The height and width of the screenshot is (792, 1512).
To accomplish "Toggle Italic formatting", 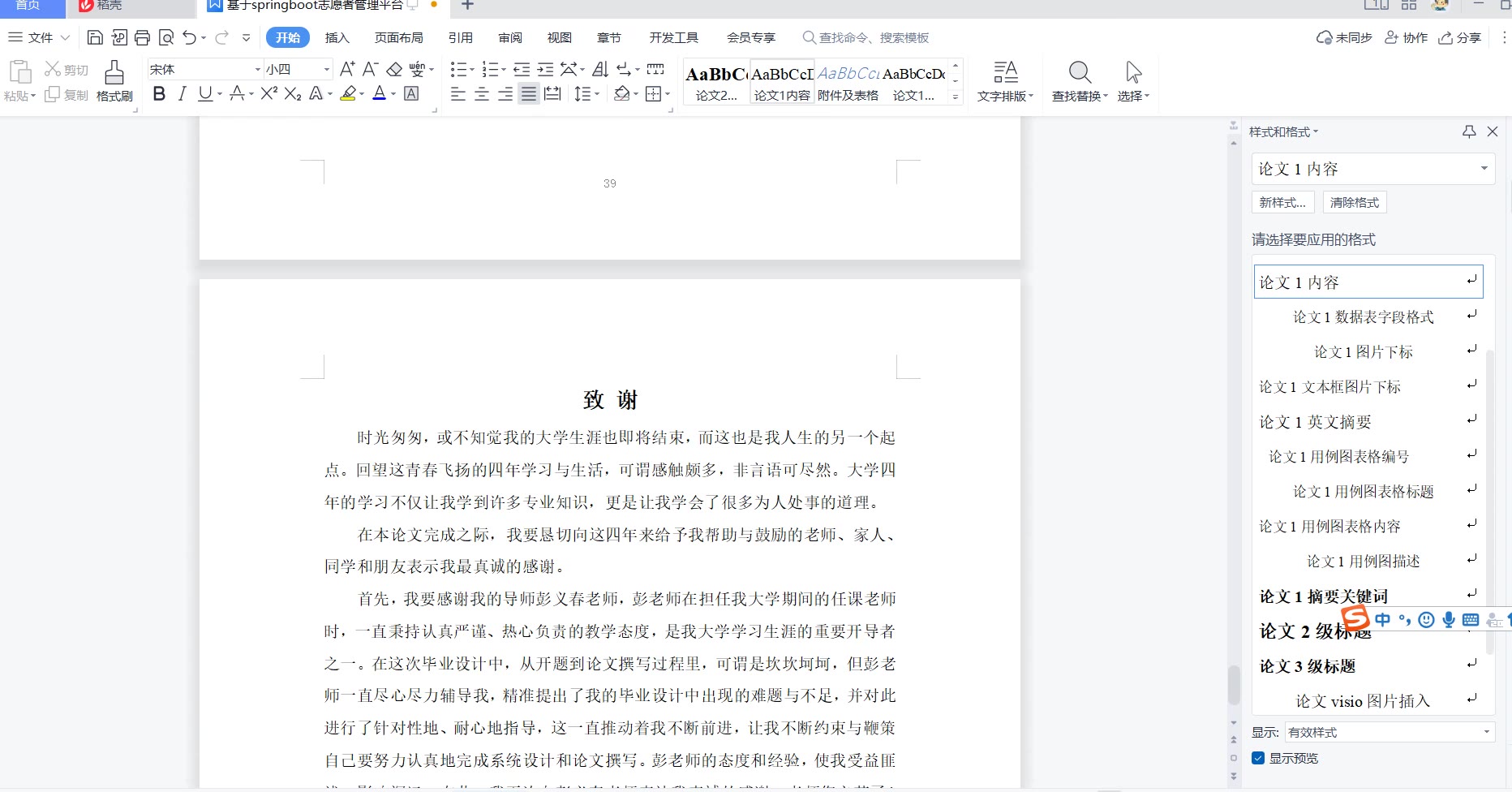I will point(182,94).
